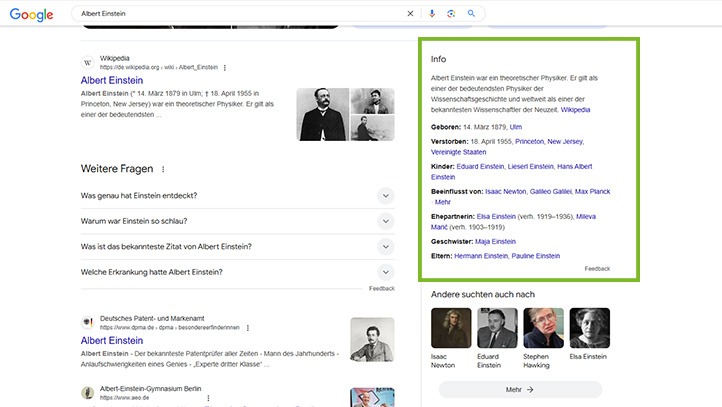
Task: Expand 'Welche Erkrankung hatte Albert Einstein?'
Action: (x=238, y=272)
